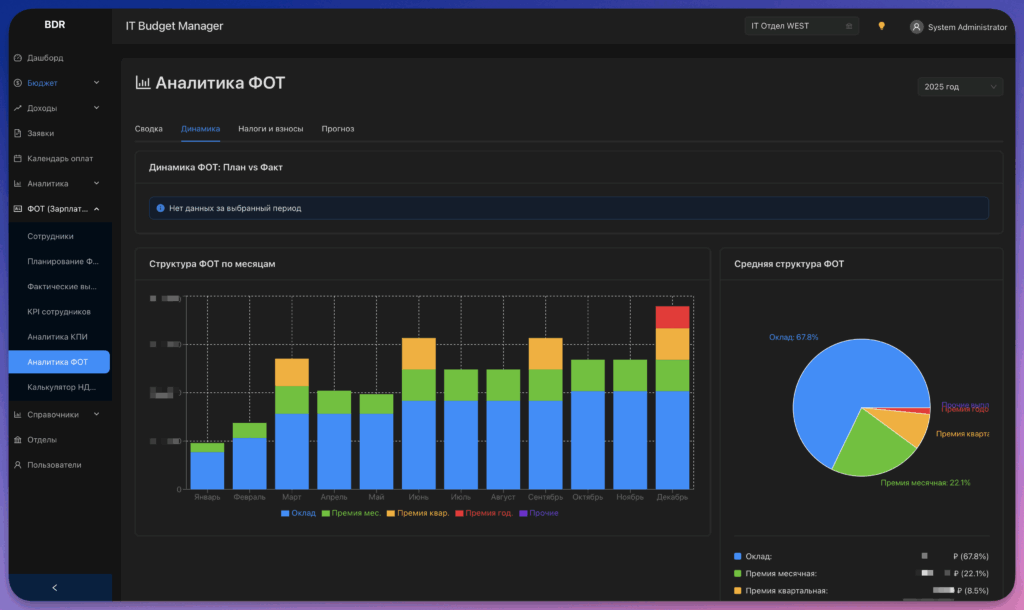Open the KPI сотрудников submenu link
The width and height of the screenshot is (1024, 610).
click(59, 312)
